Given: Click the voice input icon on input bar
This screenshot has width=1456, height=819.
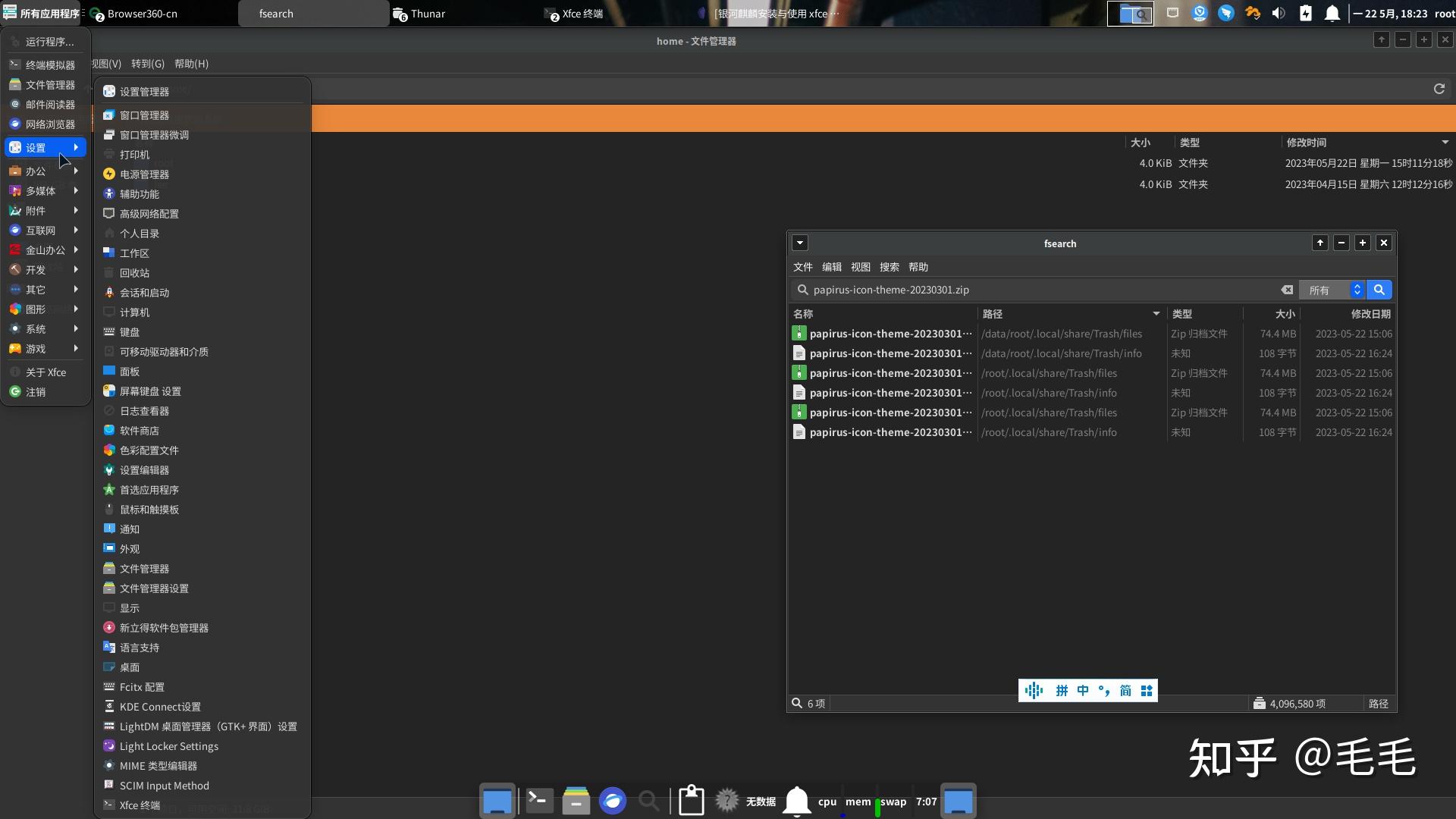Looking at the screenshot, I should click(1034, 690).
